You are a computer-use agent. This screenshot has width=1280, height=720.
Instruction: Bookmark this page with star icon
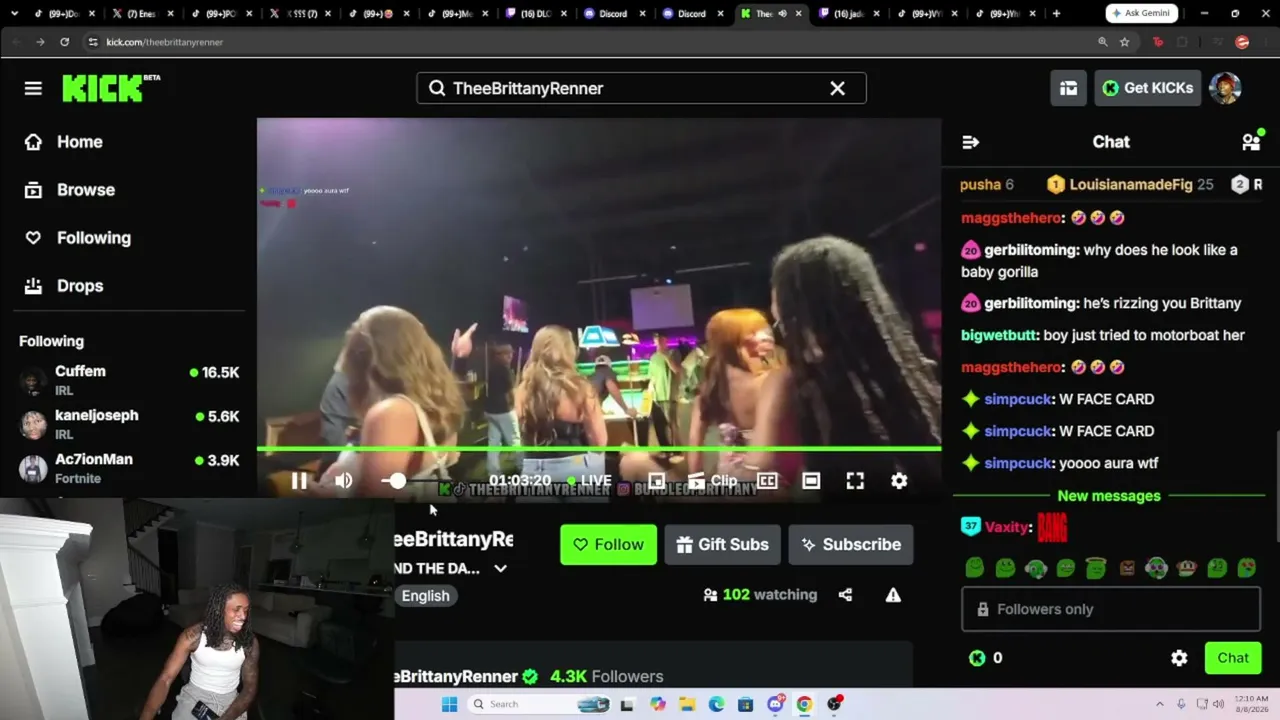tap(1124, 42)
